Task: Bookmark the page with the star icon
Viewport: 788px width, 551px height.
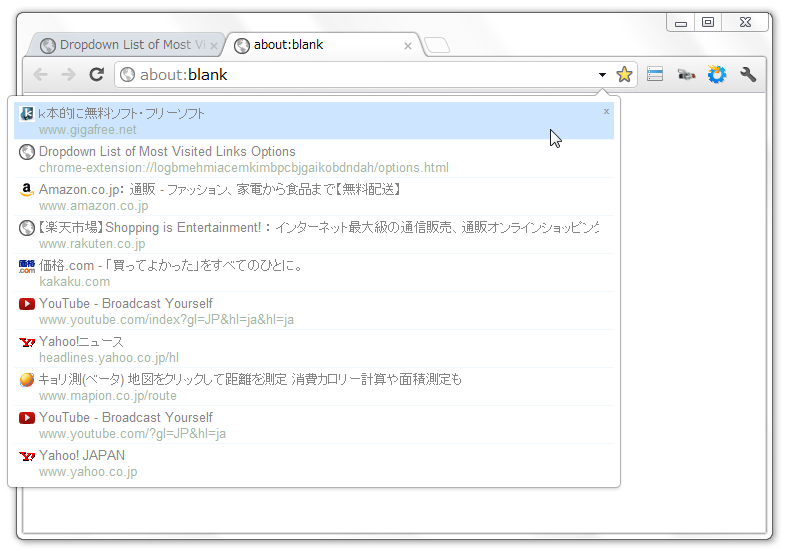Action: (x=624, y=74)
